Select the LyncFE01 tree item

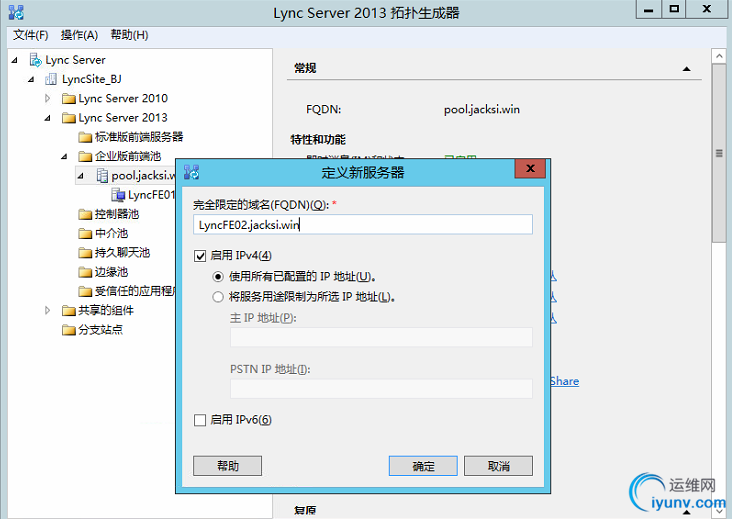[x=151, y=195]
